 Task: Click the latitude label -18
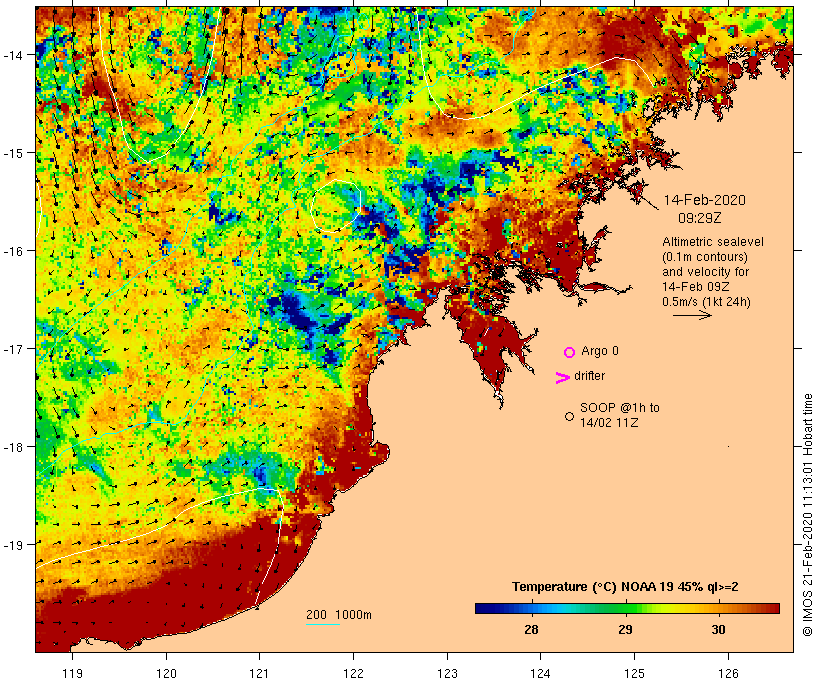(x=13, y=446)
